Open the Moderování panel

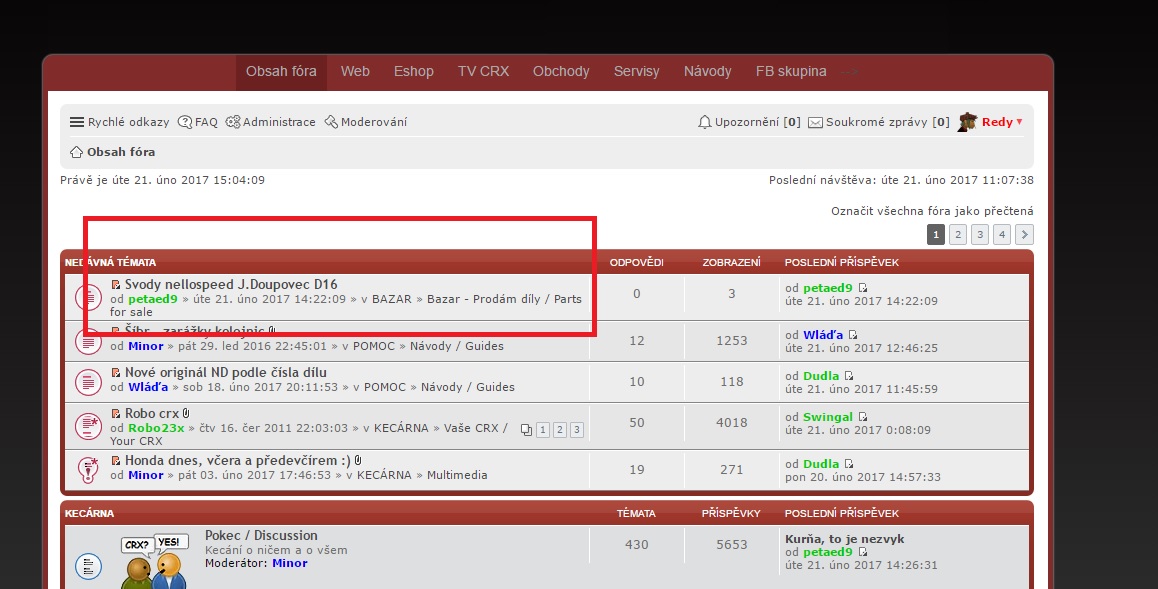click(x=365, y=122)
